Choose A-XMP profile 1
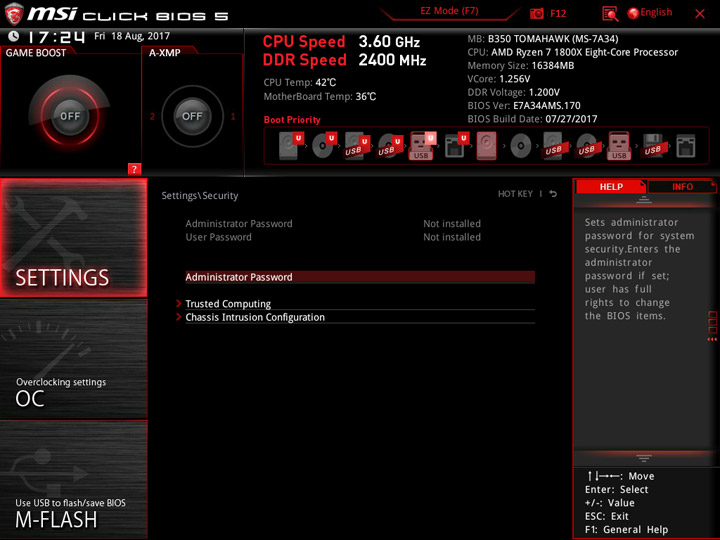This screenshot has height=540, width=720. (x=233, y=116)
